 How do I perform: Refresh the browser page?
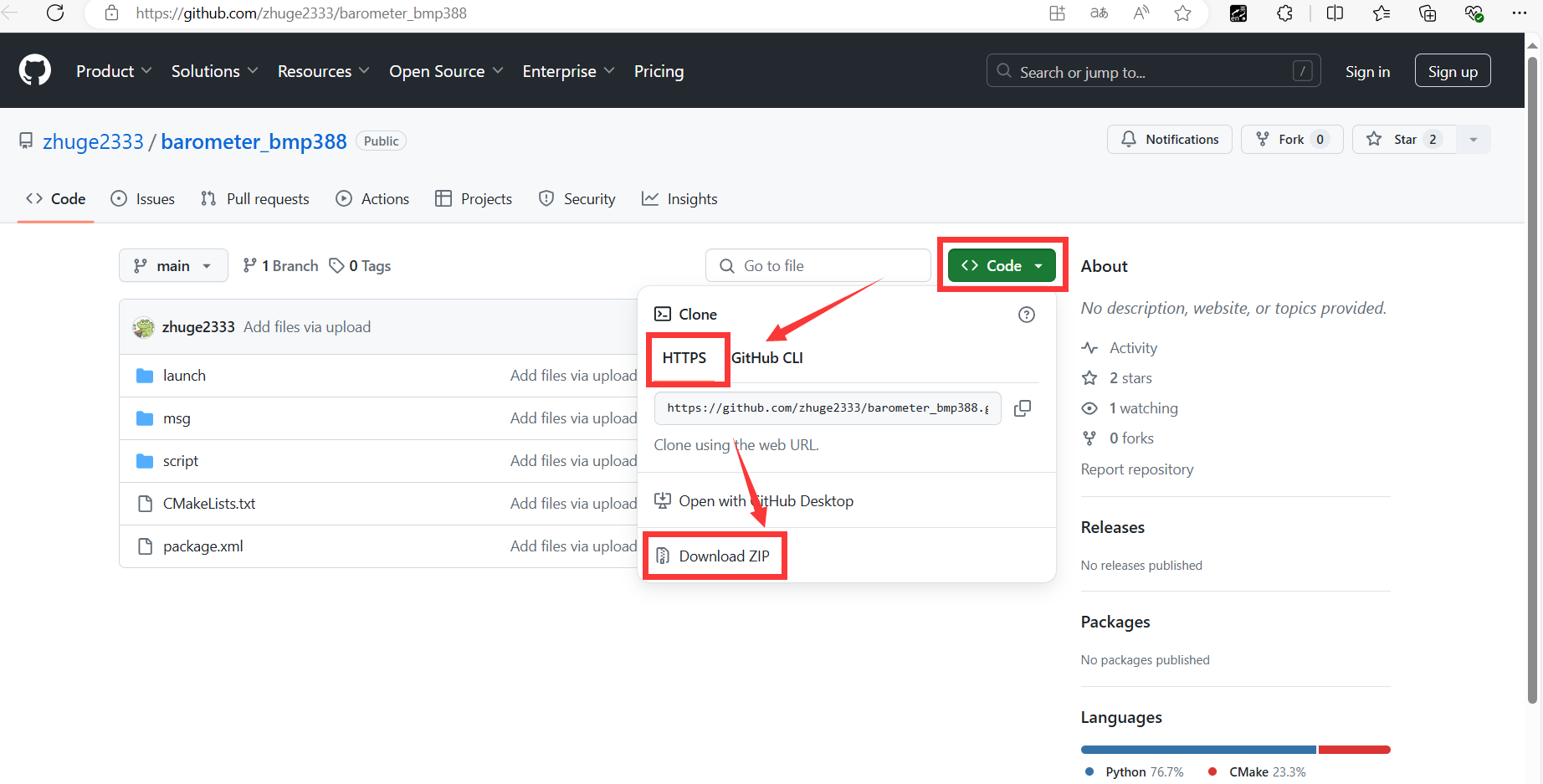pos(55,13)
